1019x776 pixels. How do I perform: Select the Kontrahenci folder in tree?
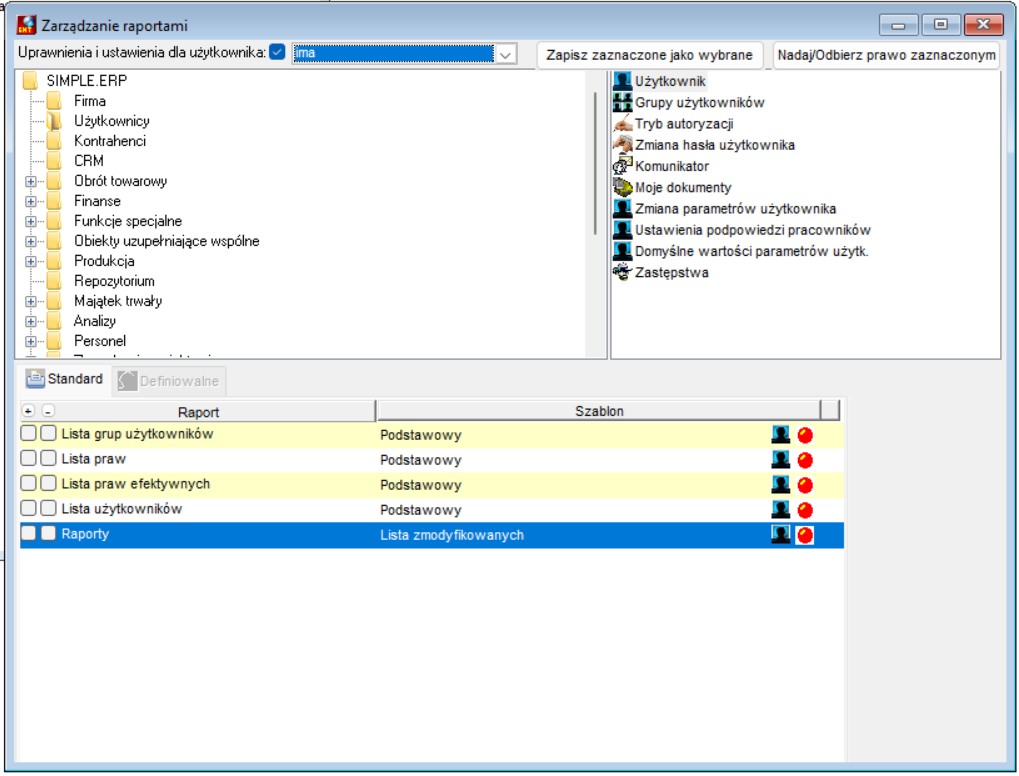(110, 141)
